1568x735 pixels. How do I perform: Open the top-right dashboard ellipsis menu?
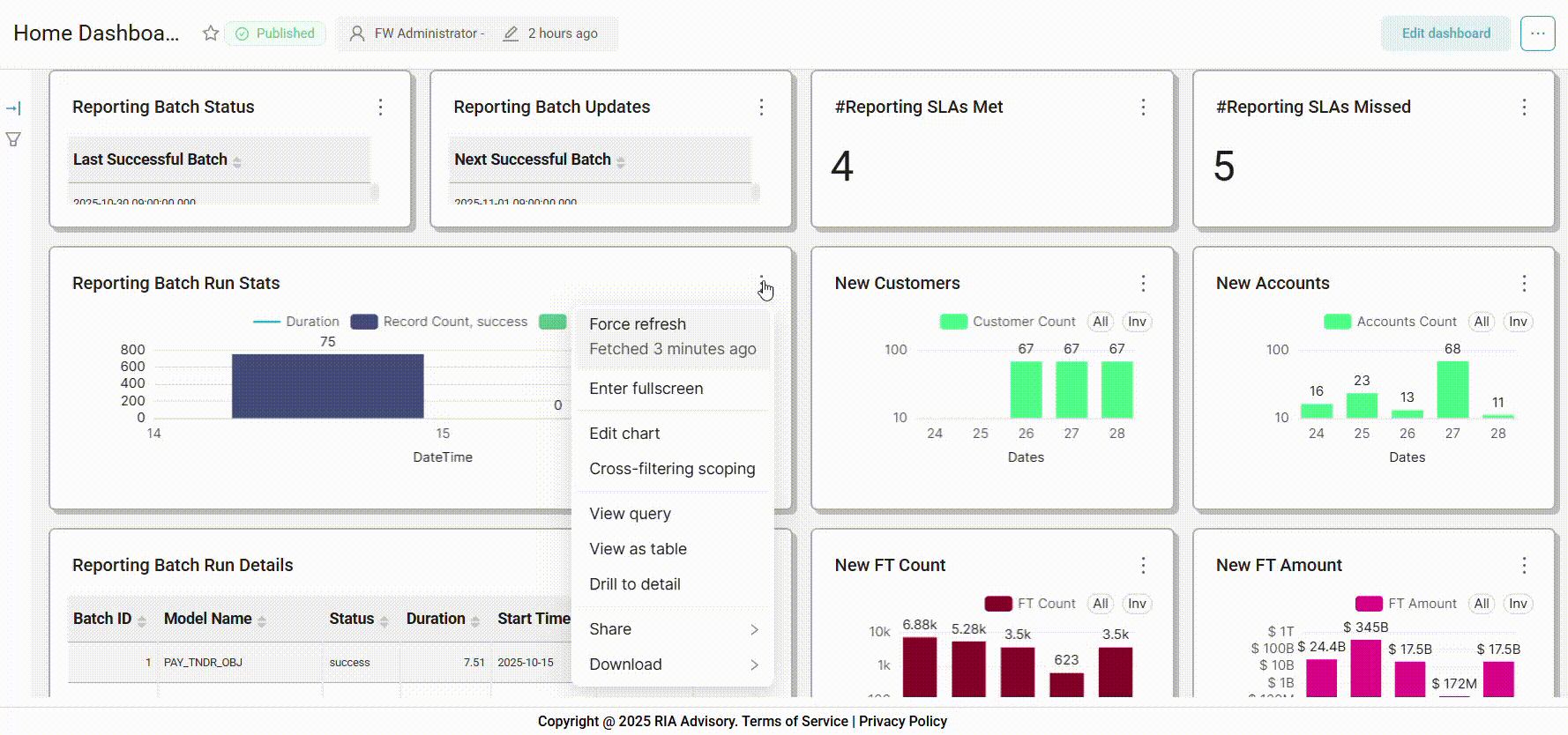click(1537, 33)
